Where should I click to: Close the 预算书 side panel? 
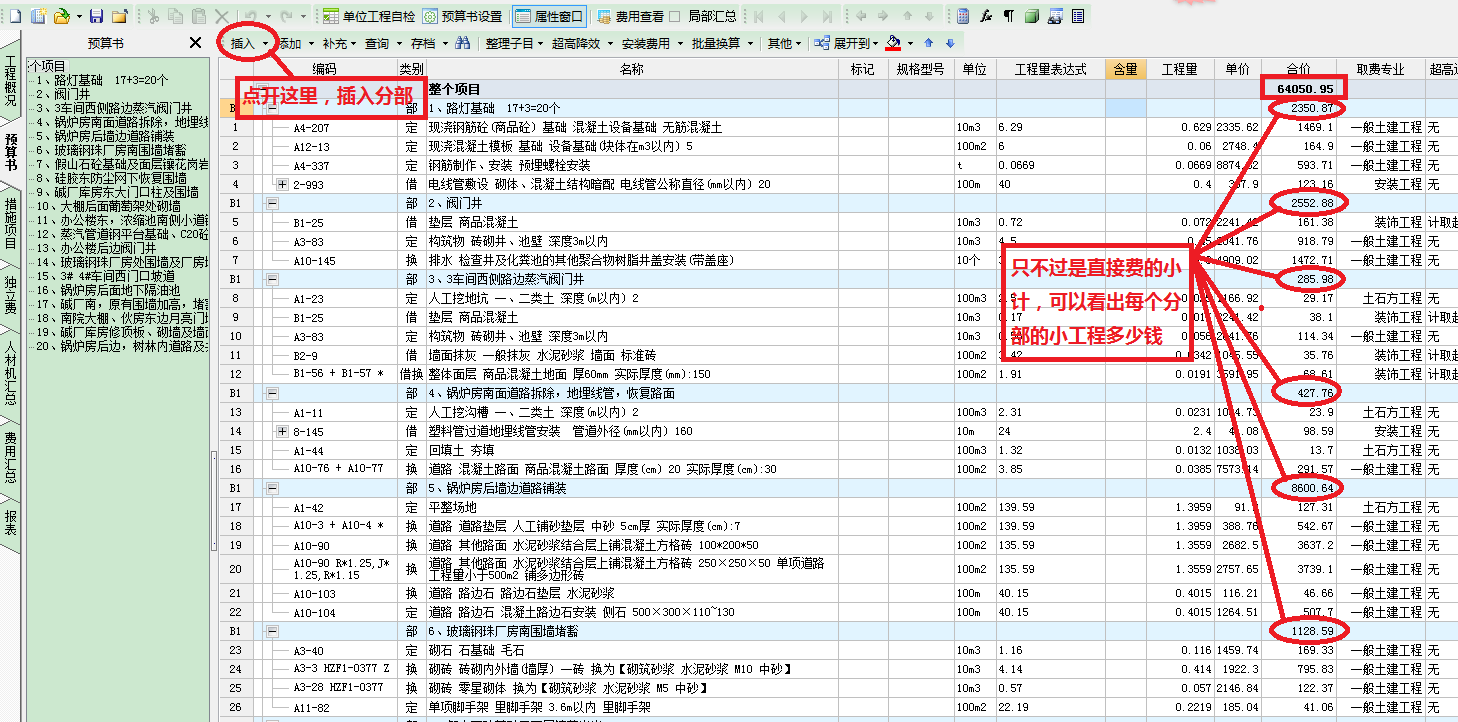click(196, 43)
